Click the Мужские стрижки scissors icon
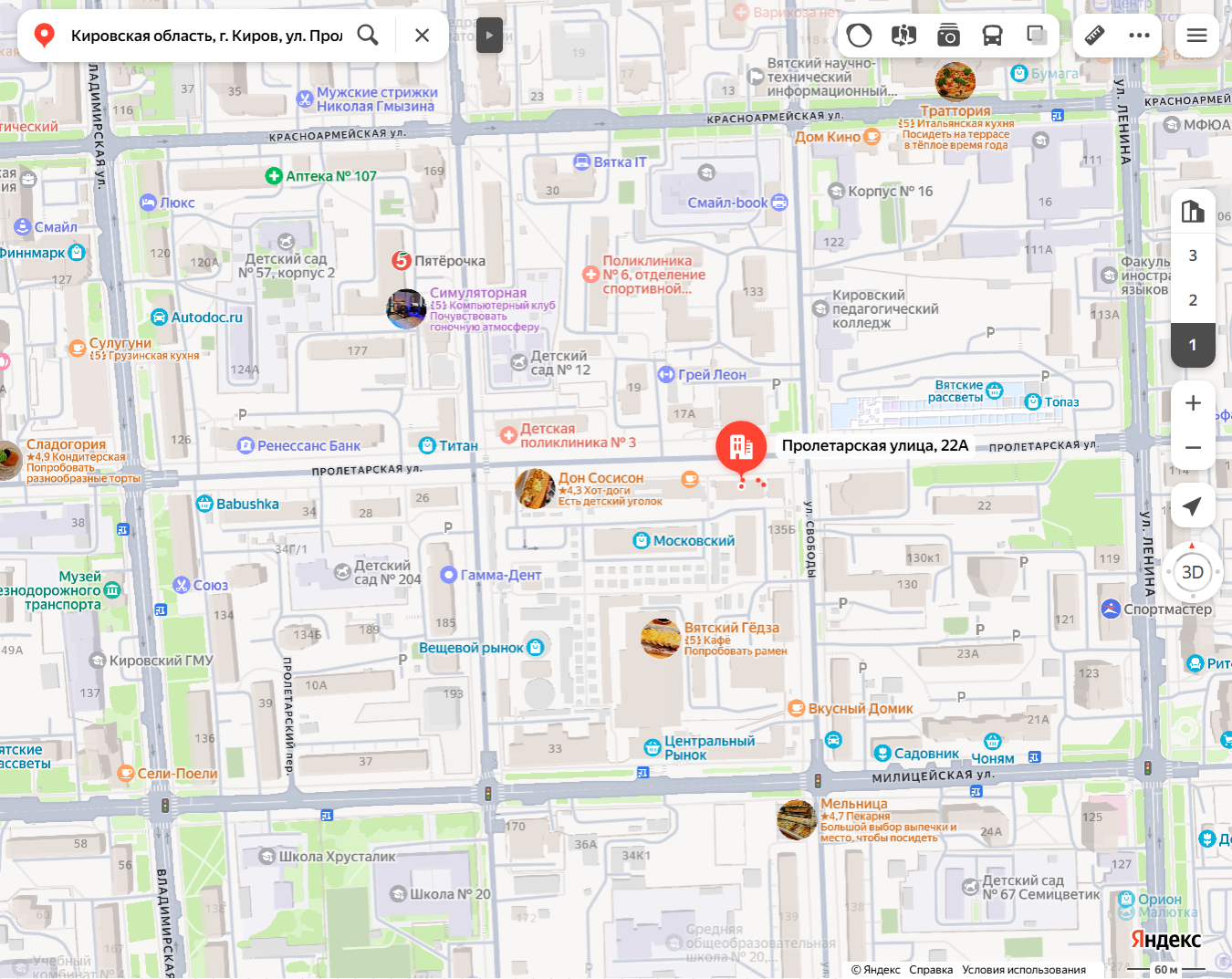Viewport: 1232px width, 979px height. 306,99
